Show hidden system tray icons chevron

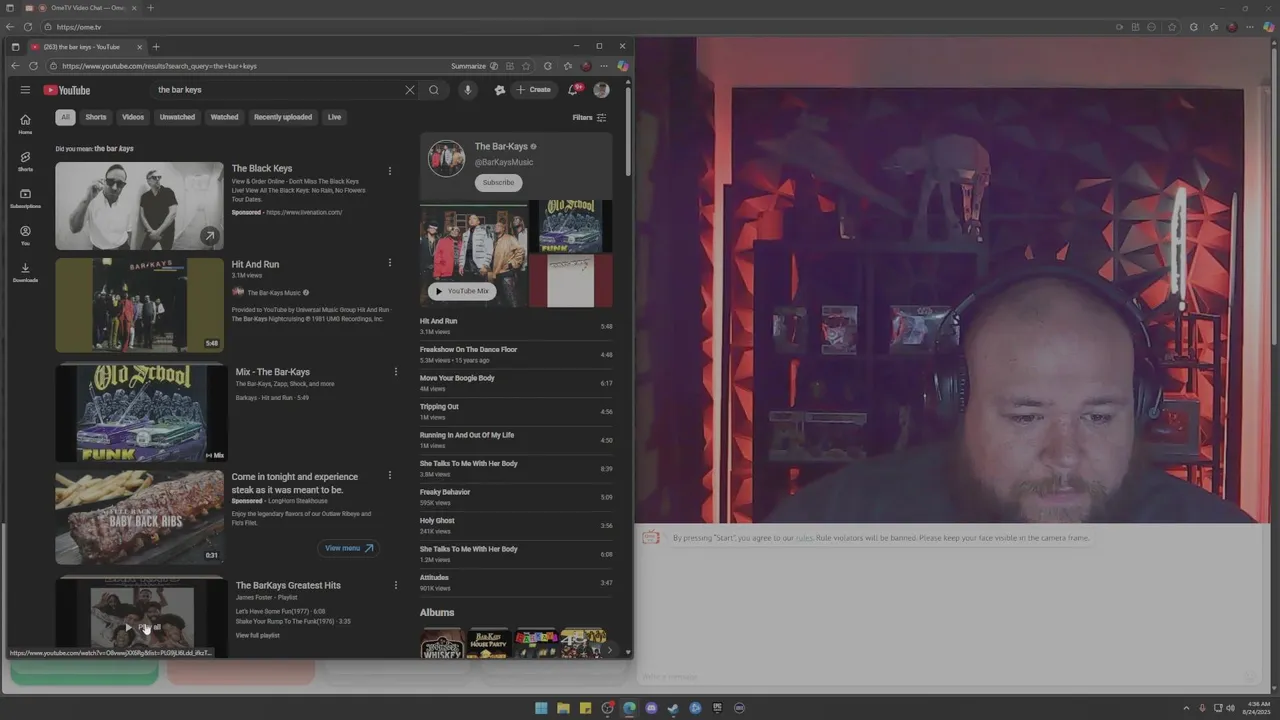click(1187, 708)
